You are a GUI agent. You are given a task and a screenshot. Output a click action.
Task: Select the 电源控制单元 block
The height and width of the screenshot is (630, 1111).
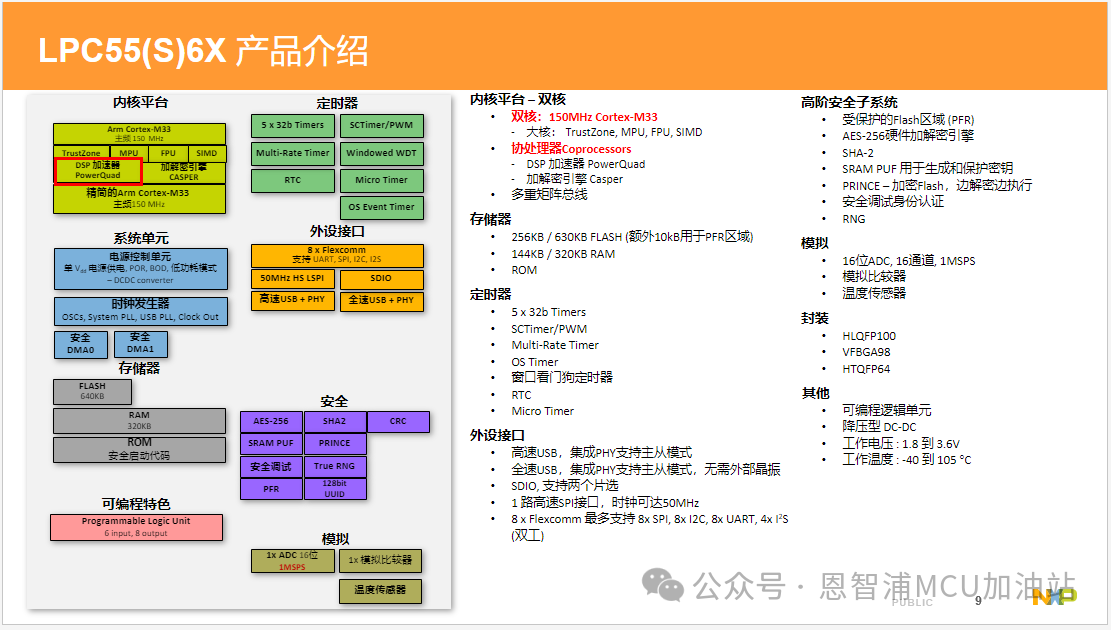click(x=141, y=269)
